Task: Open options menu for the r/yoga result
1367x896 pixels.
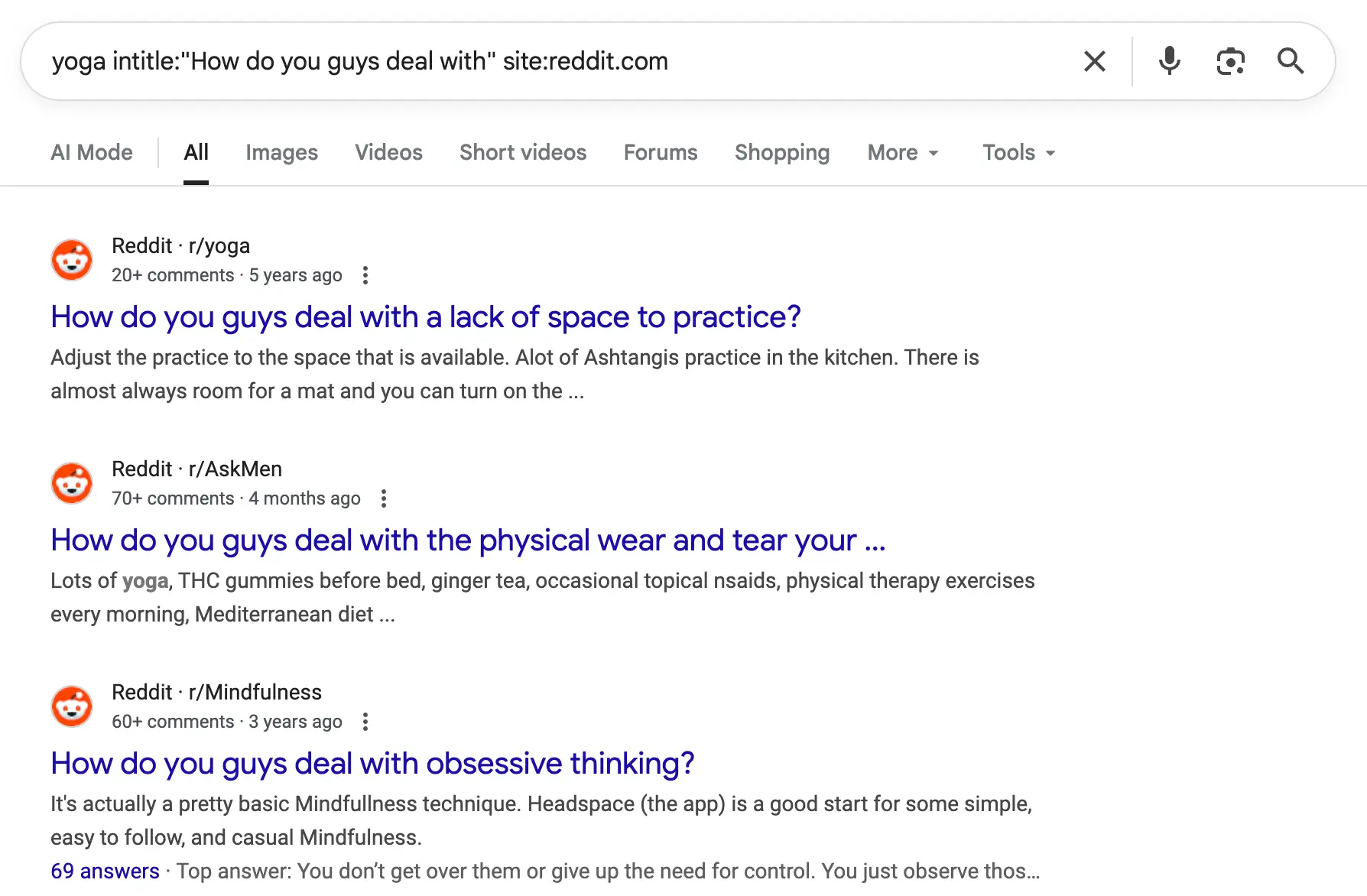Action: 365,275
